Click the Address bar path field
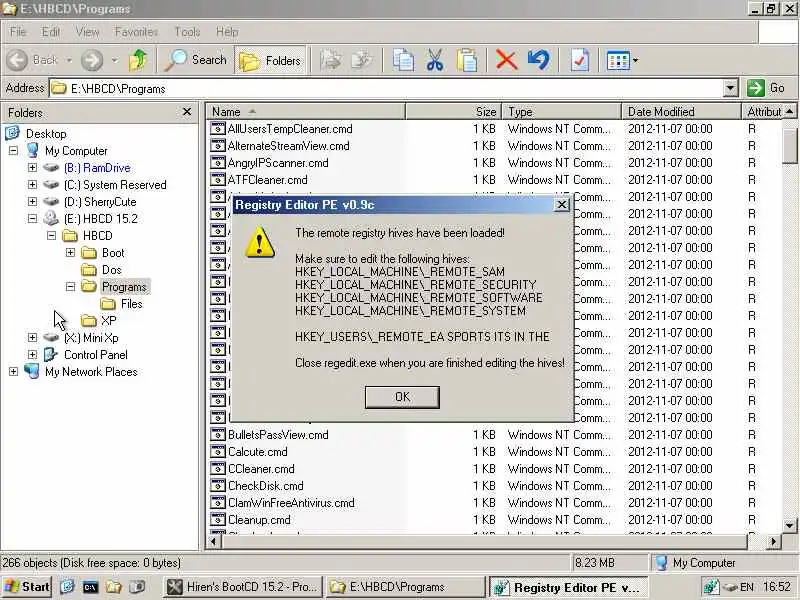This screenshot has height=600, width=800. pos(387,88)
